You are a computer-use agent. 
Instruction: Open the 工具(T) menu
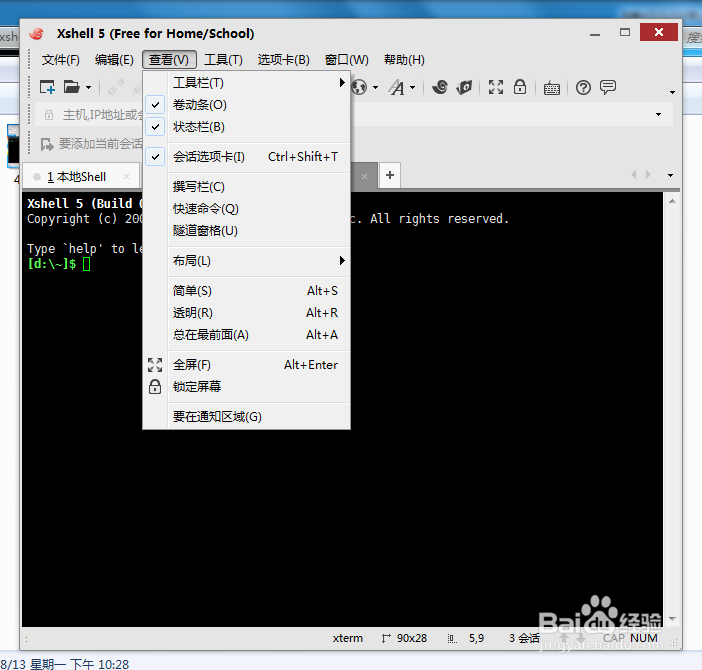point(223,60)
